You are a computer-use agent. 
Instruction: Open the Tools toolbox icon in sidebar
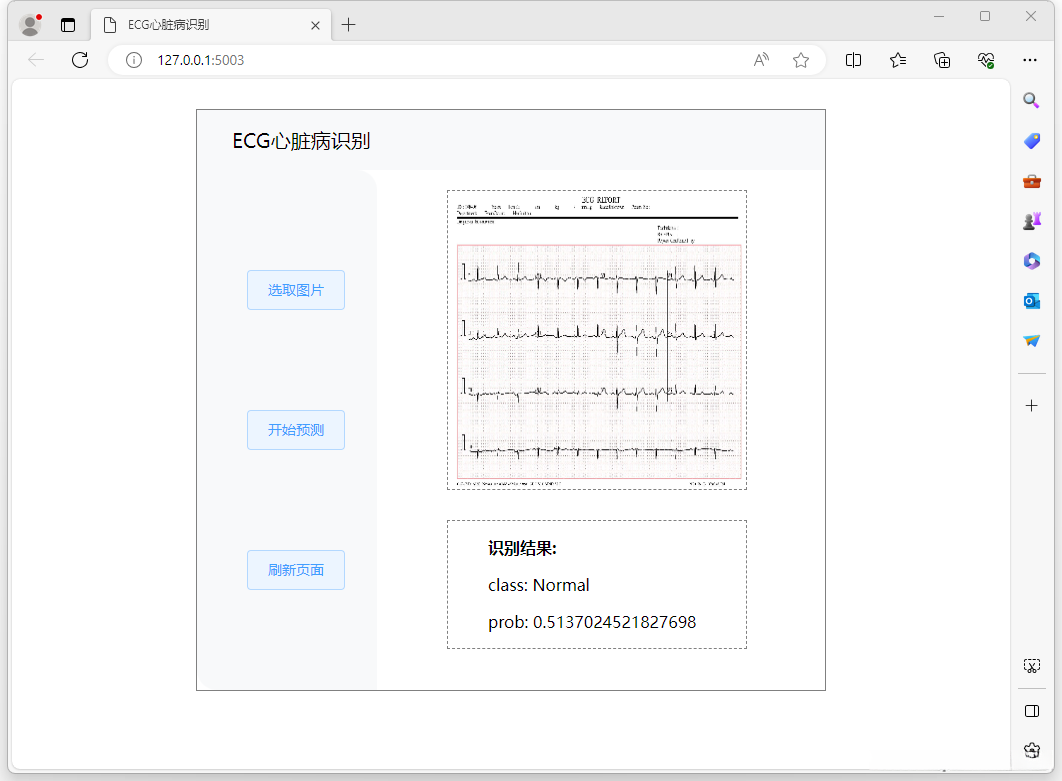pos(1031,180)
